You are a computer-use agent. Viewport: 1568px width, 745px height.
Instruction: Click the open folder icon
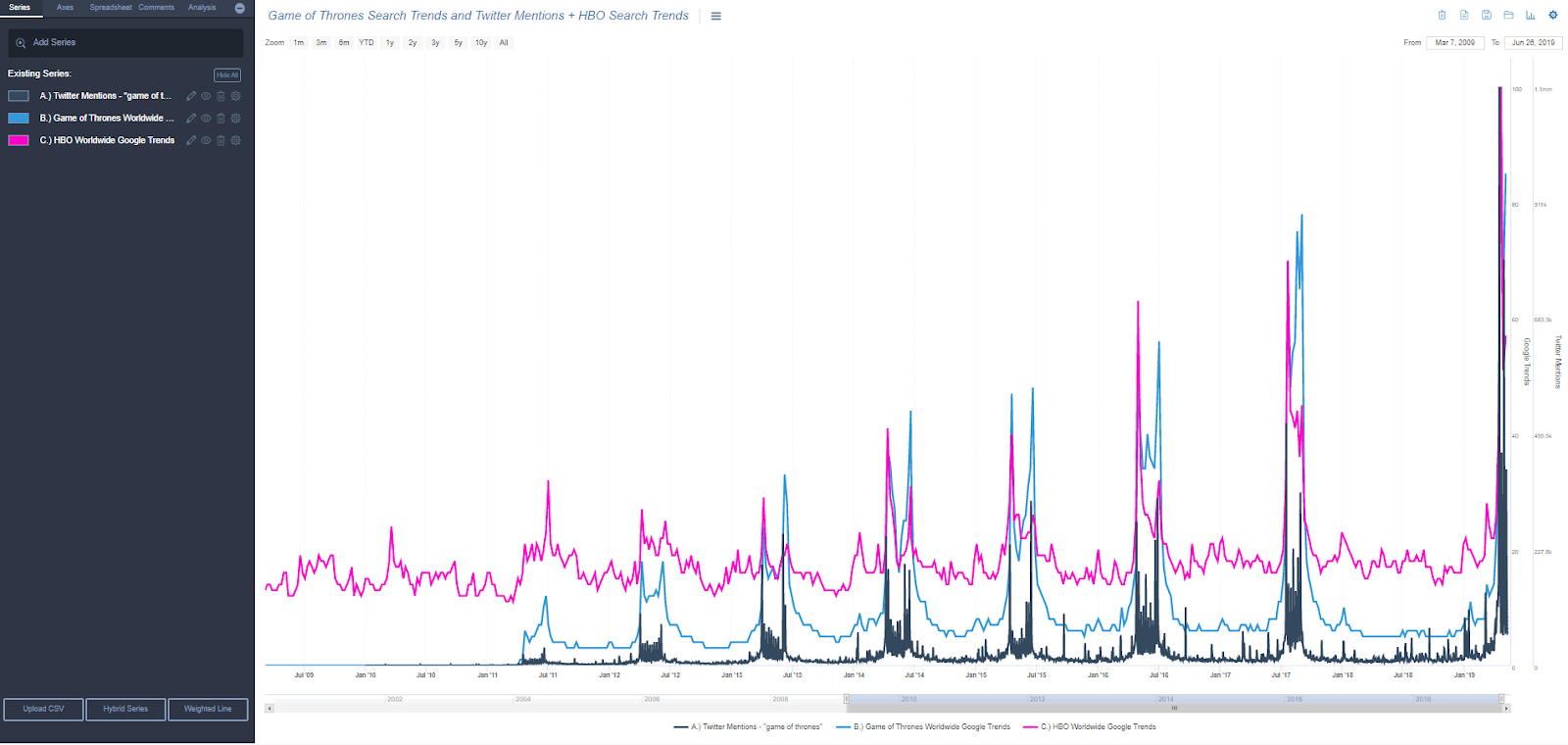point(1508,15)
